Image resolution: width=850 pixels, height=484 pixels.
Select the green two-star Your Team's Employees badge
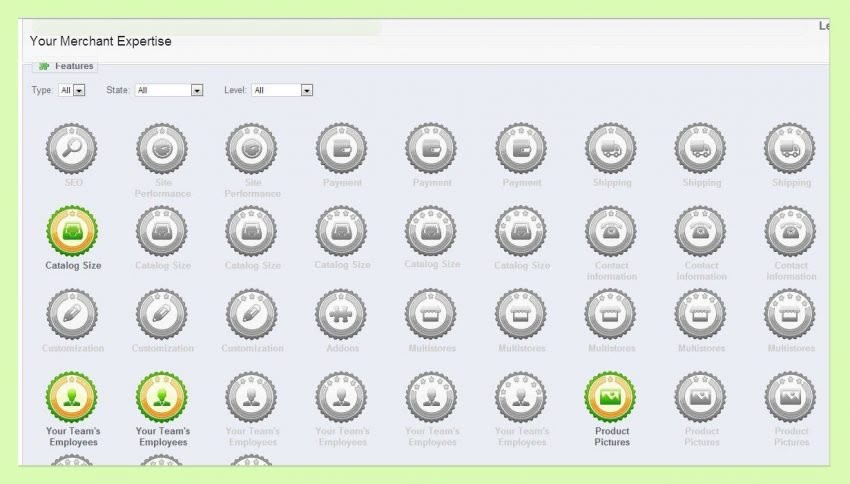click(x=162, y=397)
